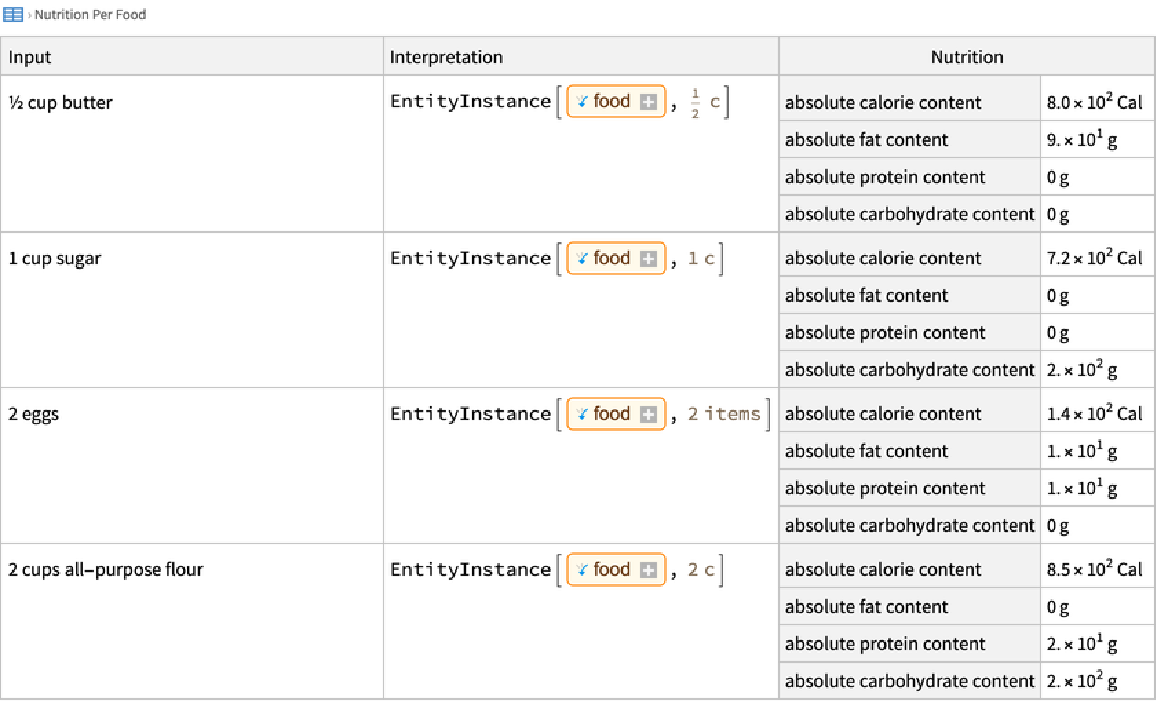The height and width of the screenshot is (722, 1156).
Task: Click the food entity icon in sugar row
Action: click(x=582, y=258)
